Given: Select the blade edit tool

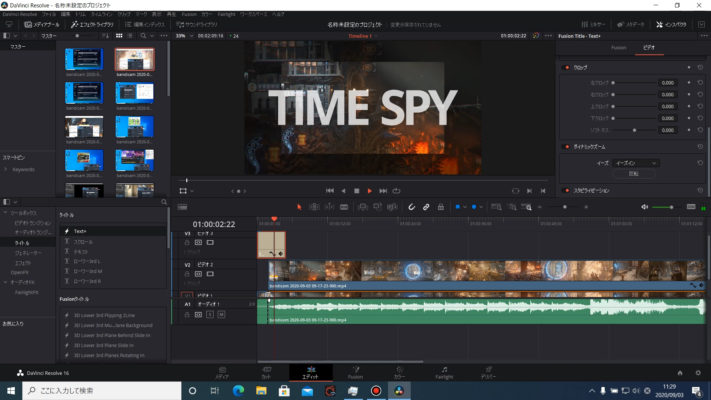Looking at the screenshot, I should pyautogui.click(x=344, y=207).
